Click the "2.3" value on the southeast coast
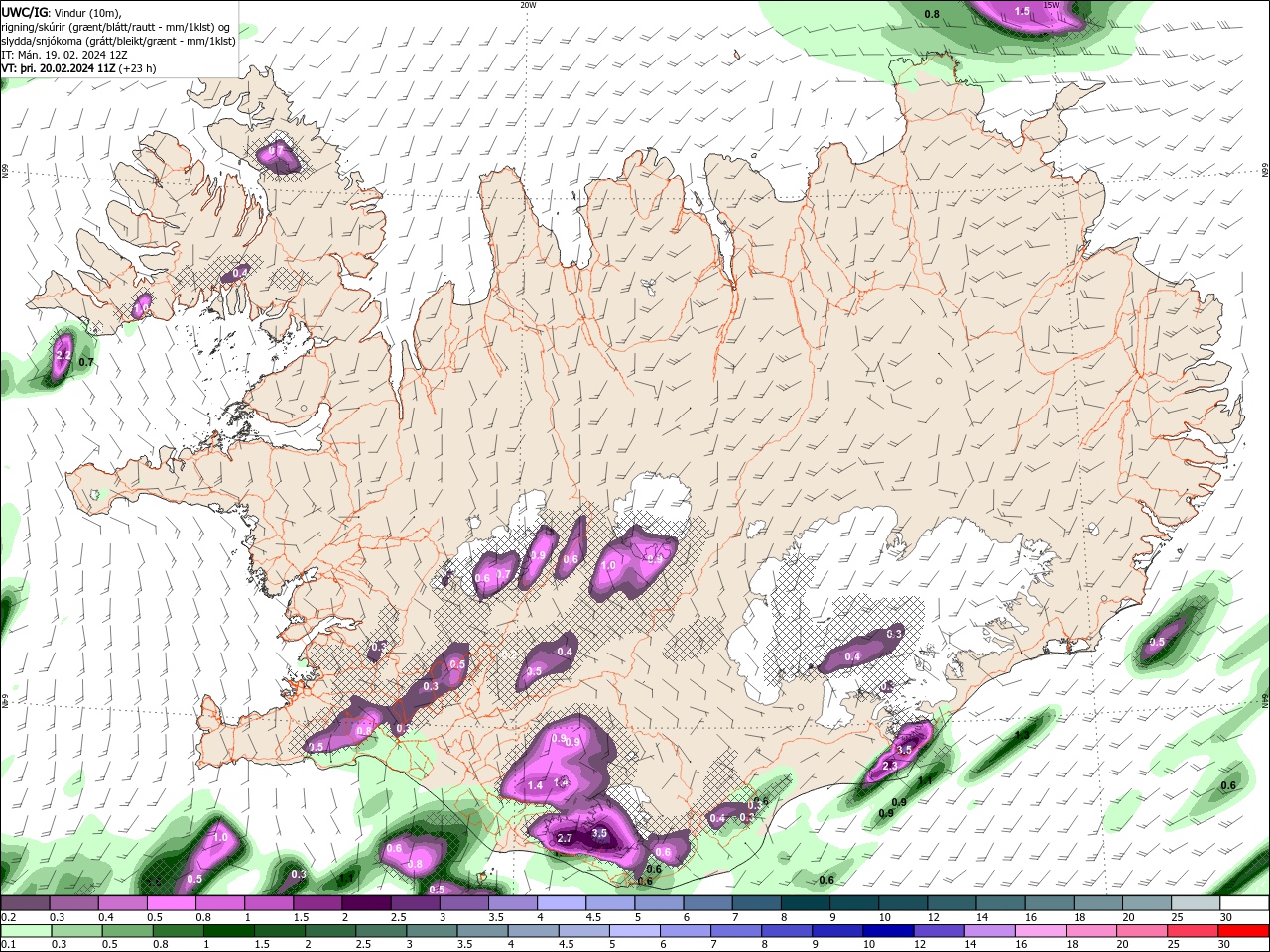1270x952 pixels. pos(890,765)
